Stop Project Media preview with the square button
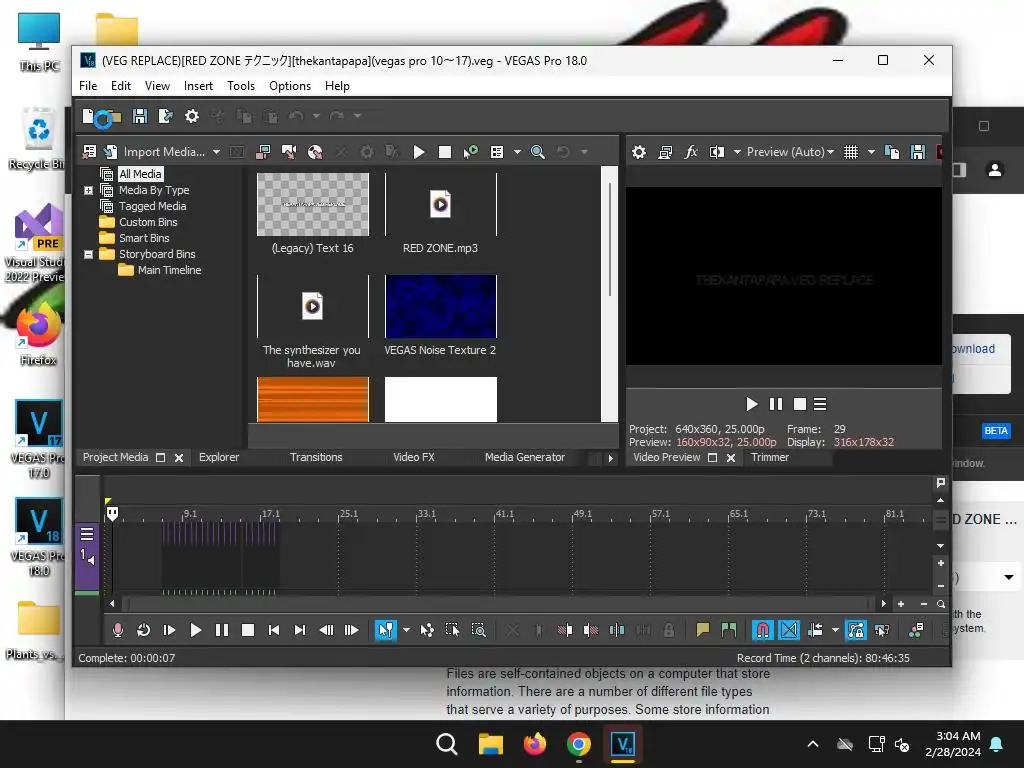This screenshot has width=1024, height=768. click(445, 152)
